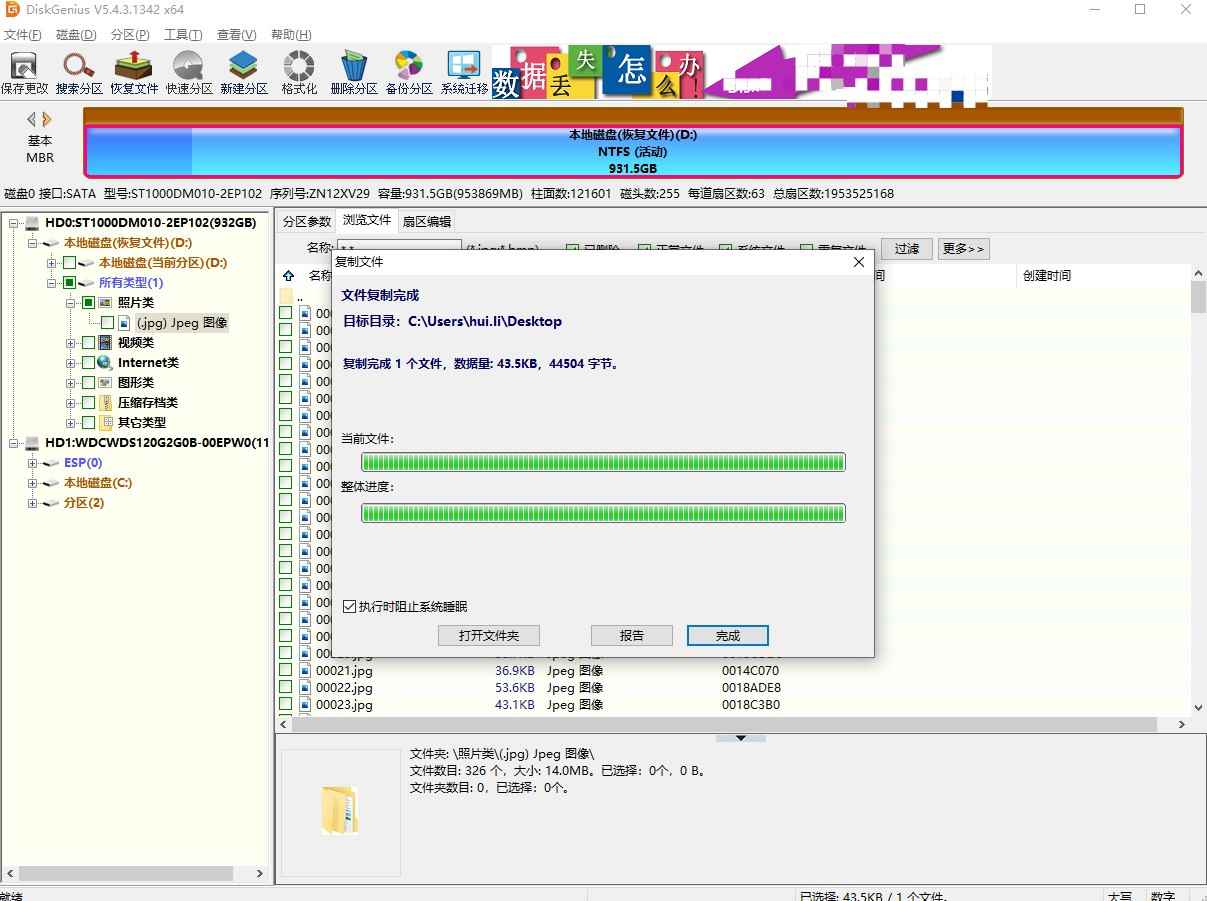Open the 恢复文件 (Recover Files) tool
This screenshot has height=901, width=1207.
(x=133, y=70)
